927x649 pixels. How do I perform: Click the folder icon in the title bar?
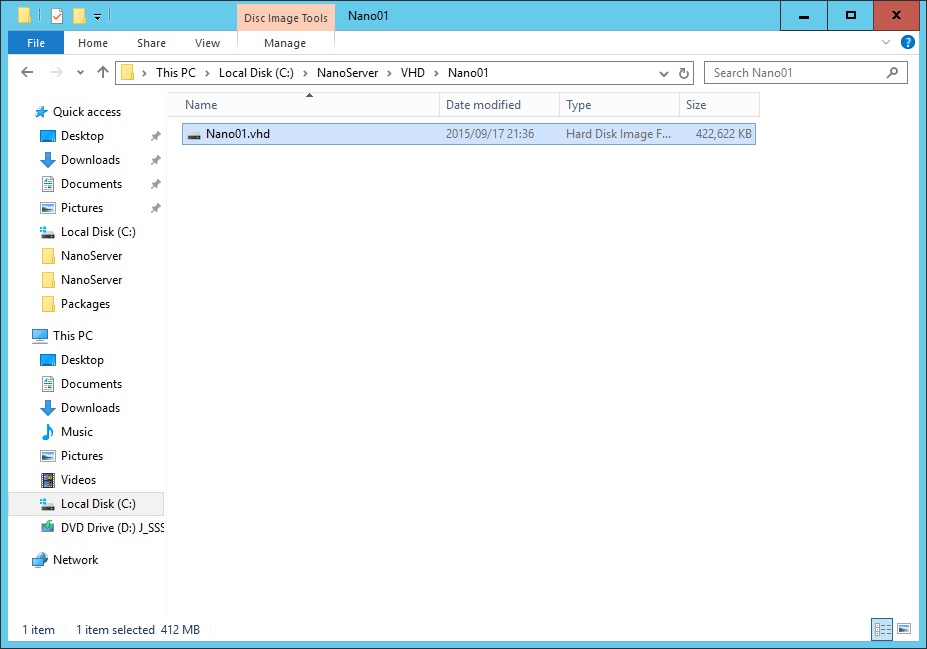pos(24,16)
